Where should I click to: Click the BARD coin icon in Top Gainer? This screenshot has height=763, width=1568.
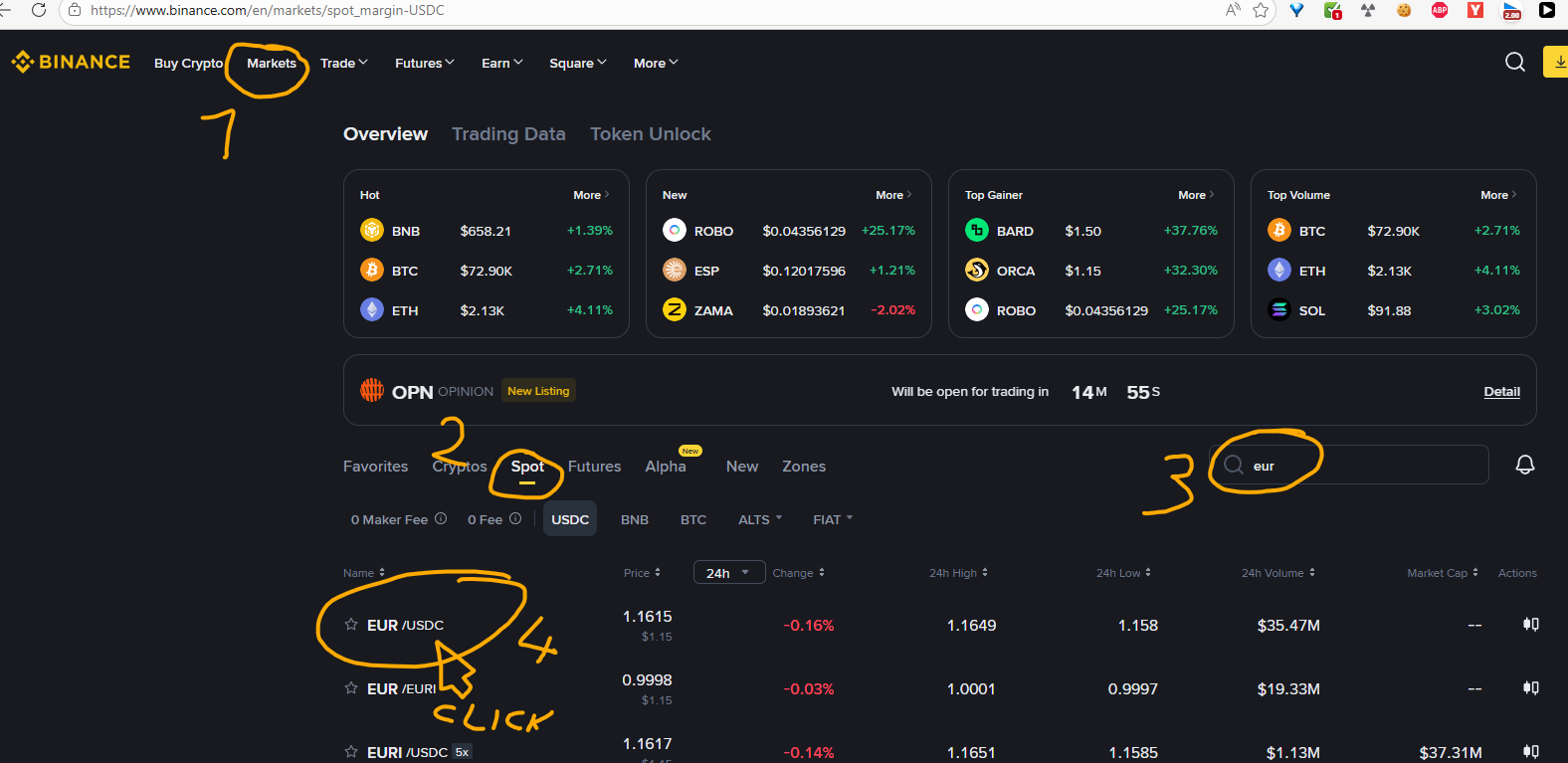[976, 231]
